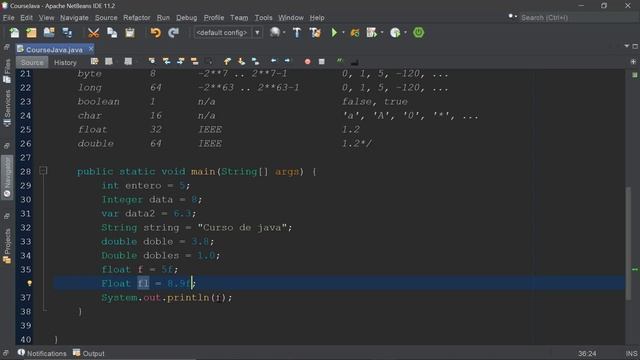Expand the editor tab list dropdown arrow
Image resolution: width=640 pixels, height=360 pixels.
[627, 46]
